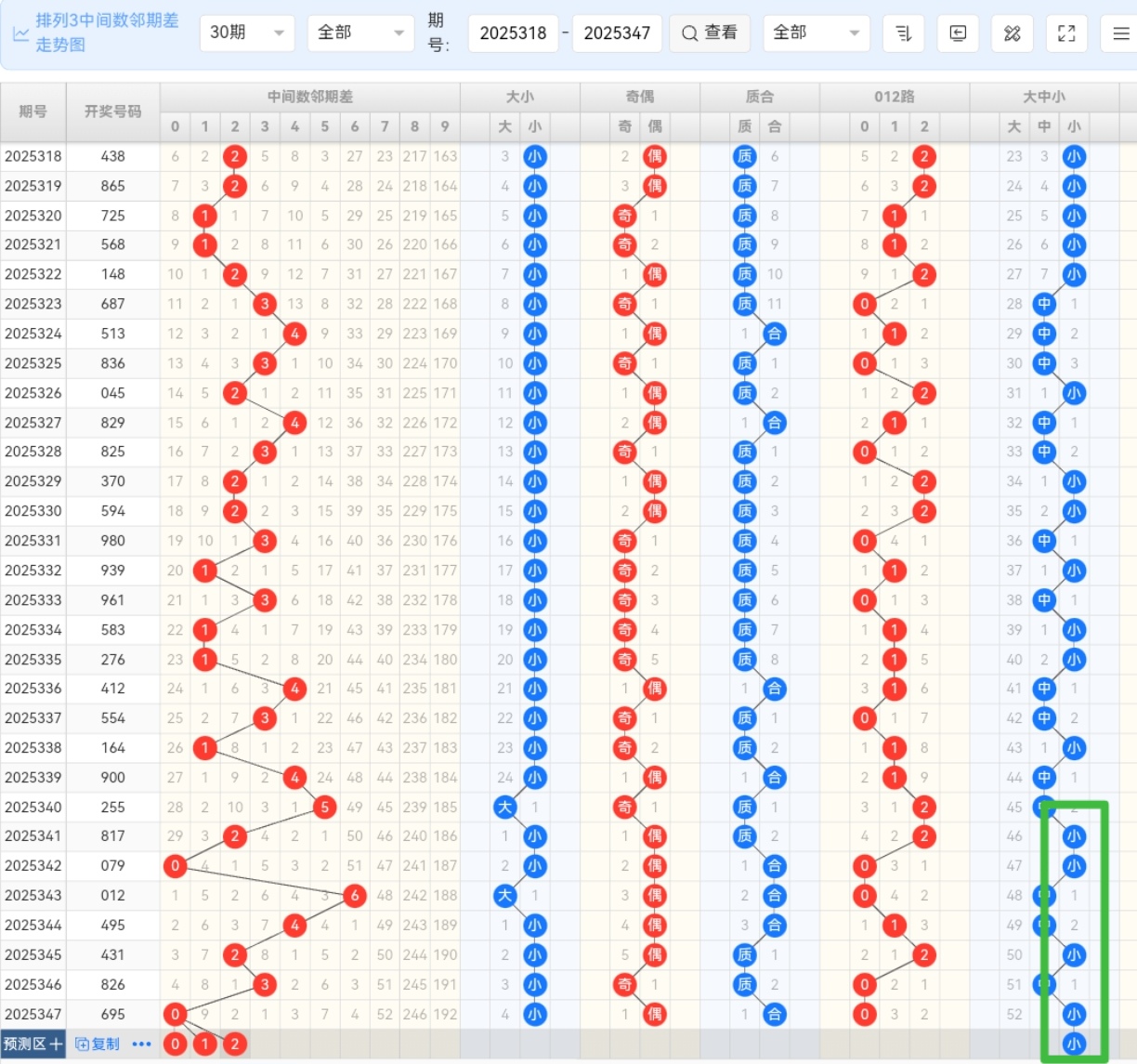This screenshot has height=1064, width=1137.
Task: Toggle prediction ball 0 in 预测区 row
Action: (175, 1044)
